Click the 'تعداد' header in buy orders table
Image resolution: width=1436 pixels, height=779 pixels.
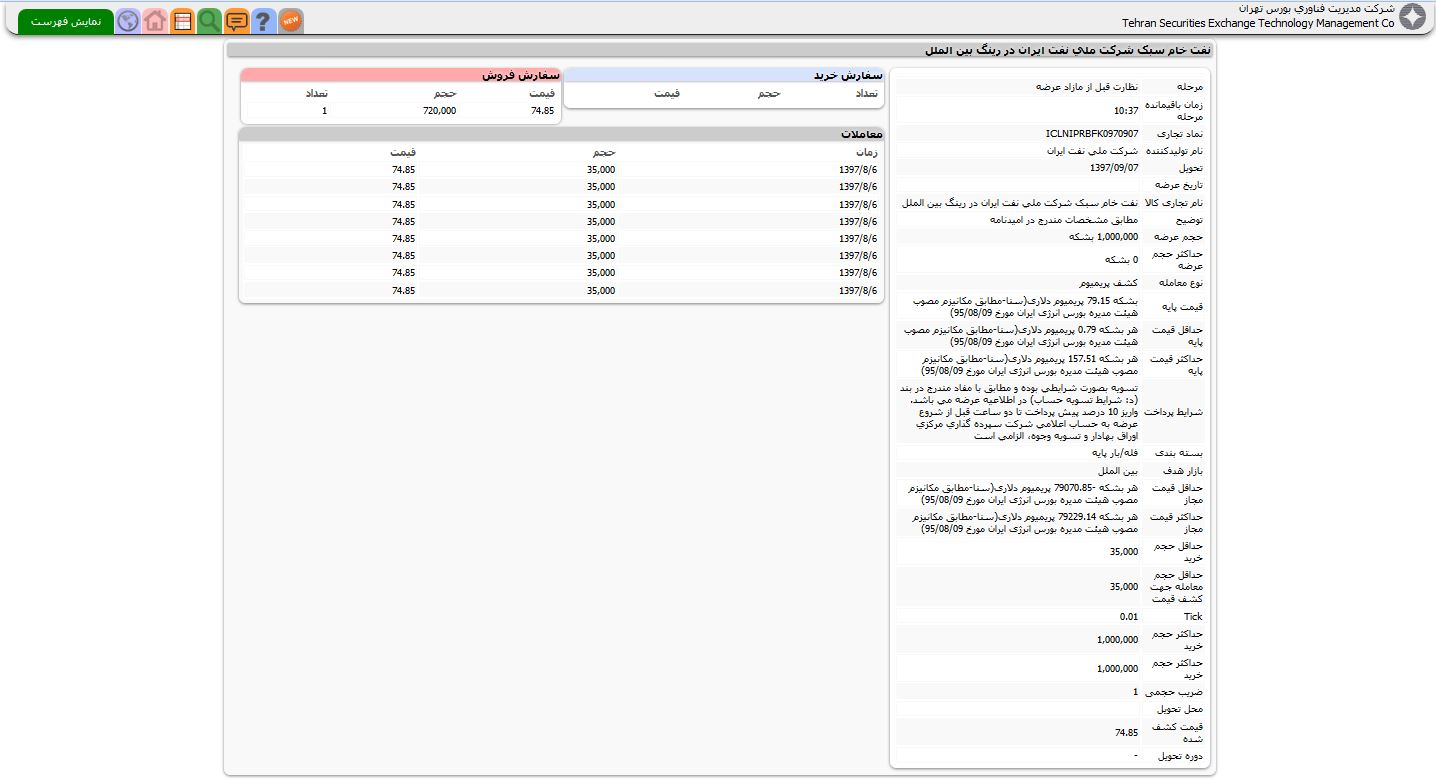[866, 93]
